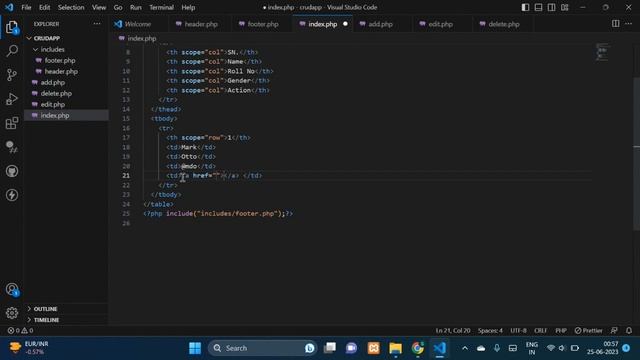
Task: Click the VS Code logo in title bar
Action: point(9,7)
